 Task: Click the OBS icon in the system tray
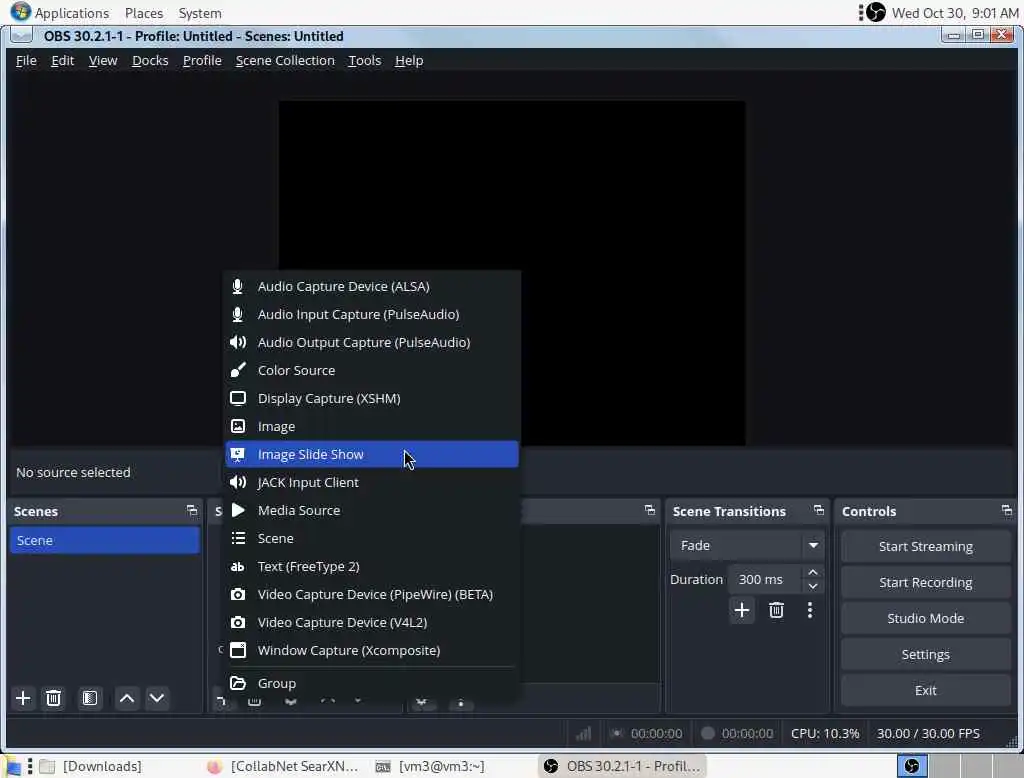(x=876, y=12)
